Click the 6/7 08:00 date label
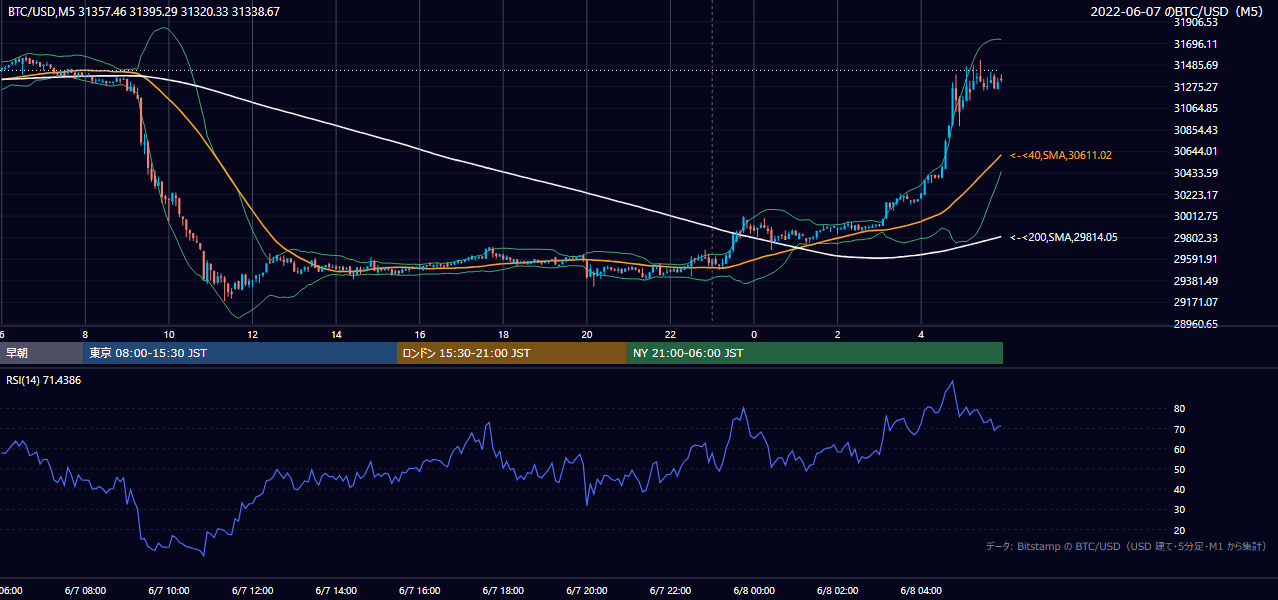Image resolution: width=1278 pixels, height=600 pixels. click(86, 590)
